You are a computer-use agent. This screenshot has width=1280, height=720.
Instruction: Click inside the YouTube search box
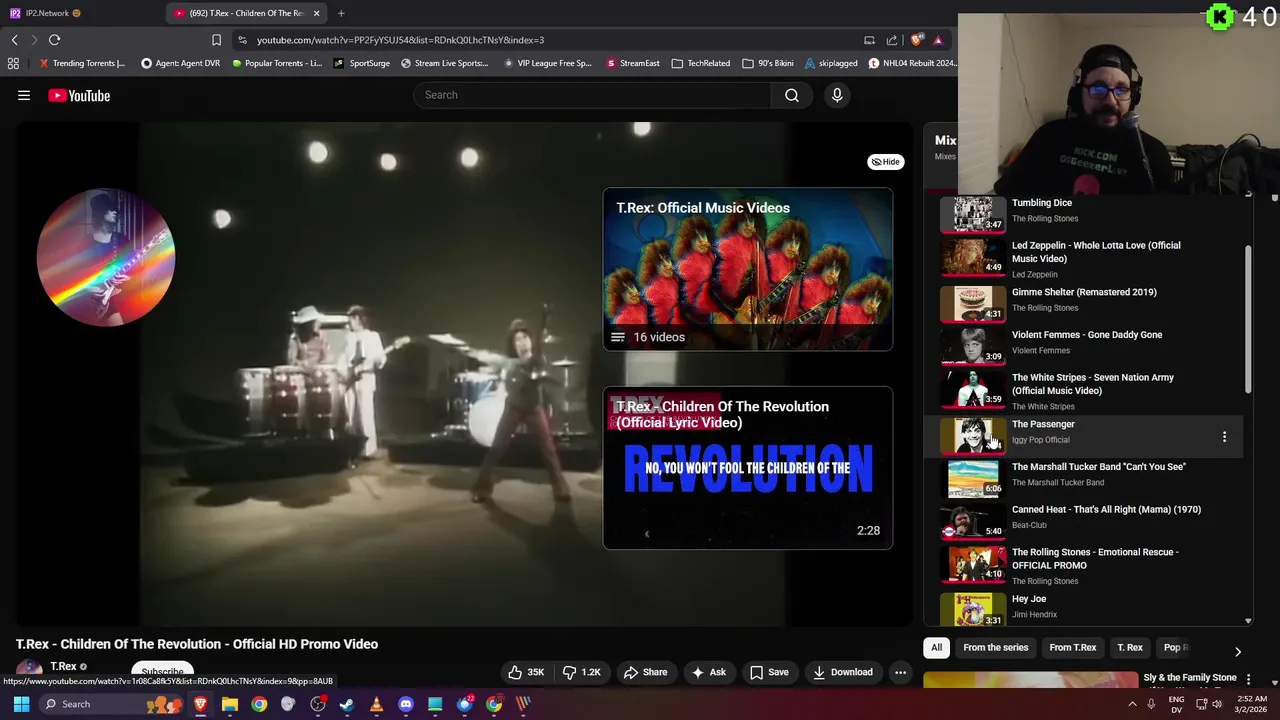point(592,95)
